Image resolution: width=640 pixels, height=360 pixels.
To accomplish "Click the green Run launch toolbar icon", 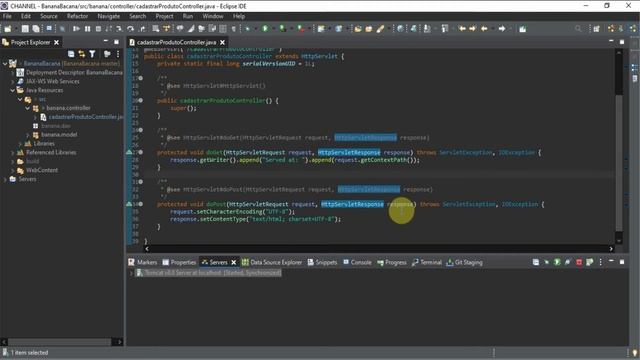I will (x=265, y=29).
